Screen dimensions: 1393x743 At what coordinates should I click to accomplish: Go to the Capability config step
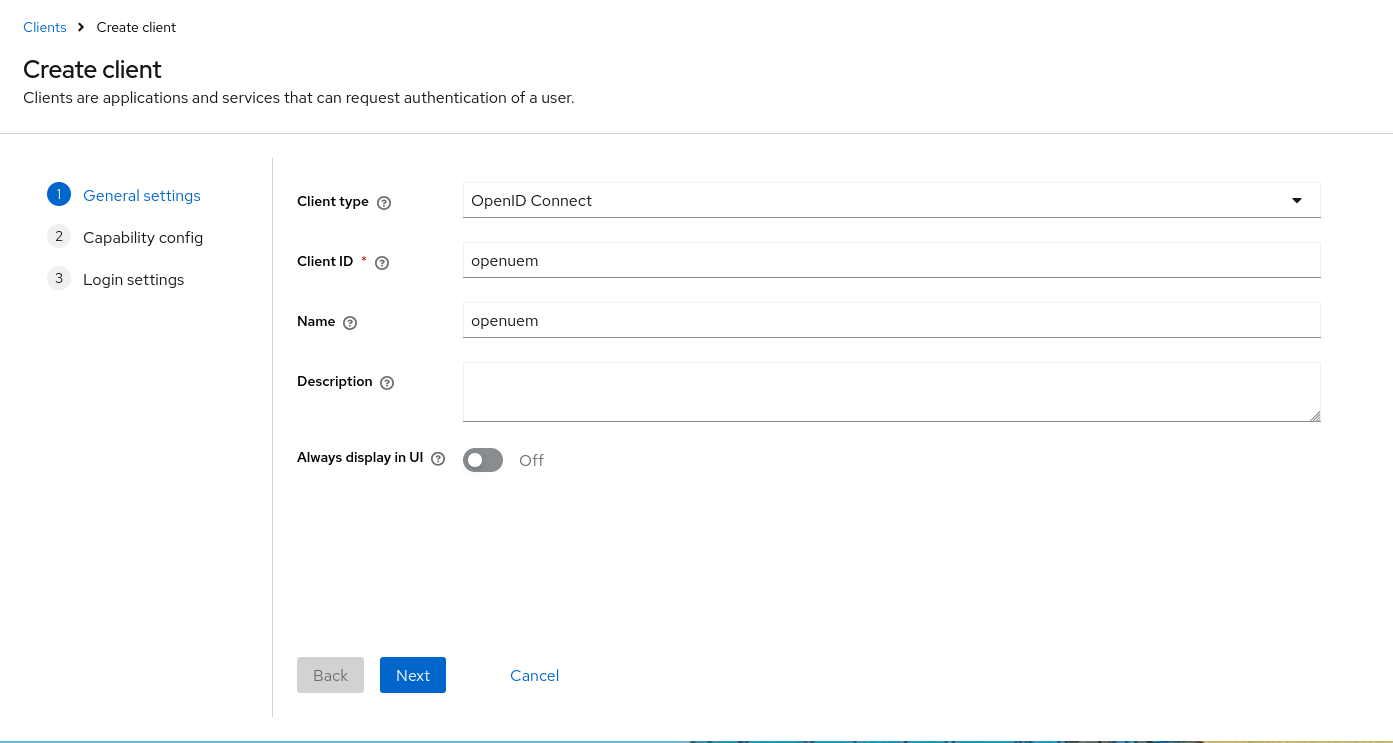click(x=143, y=237)
